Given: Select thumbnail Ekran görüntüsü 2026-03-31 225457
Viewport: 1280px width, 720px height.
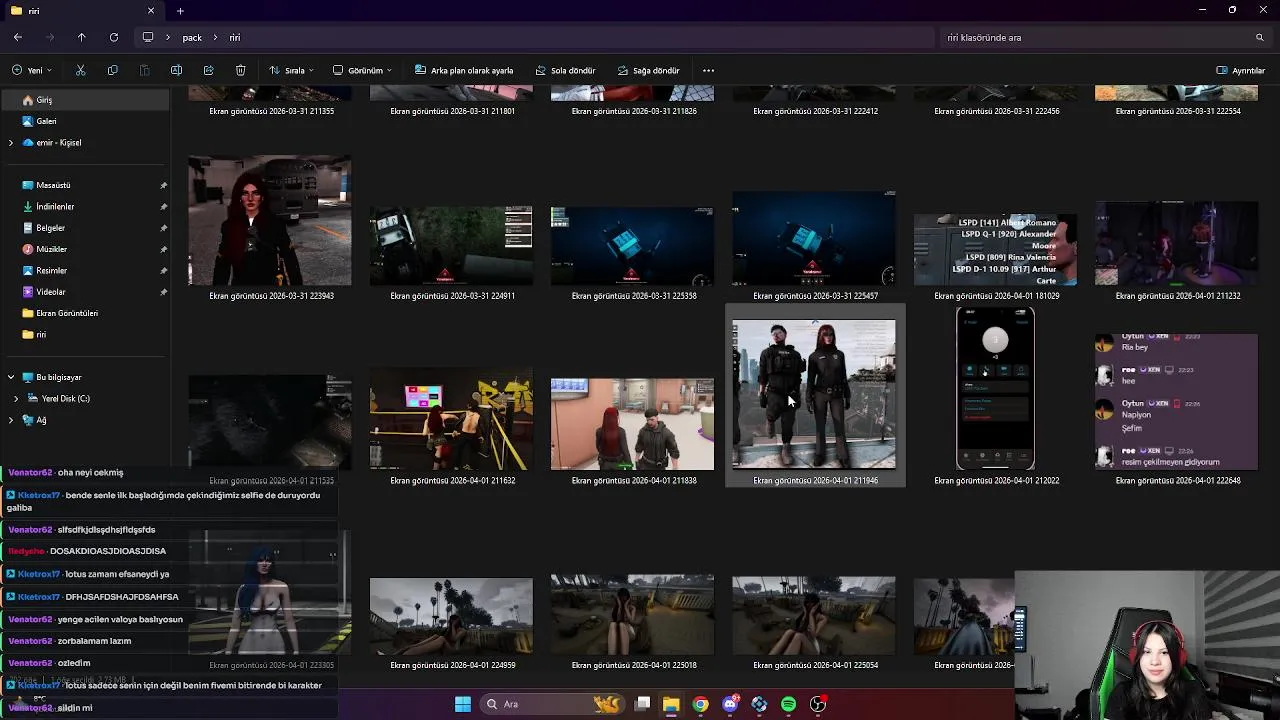Looking at the screenshot, I should (x=814, y=238).
